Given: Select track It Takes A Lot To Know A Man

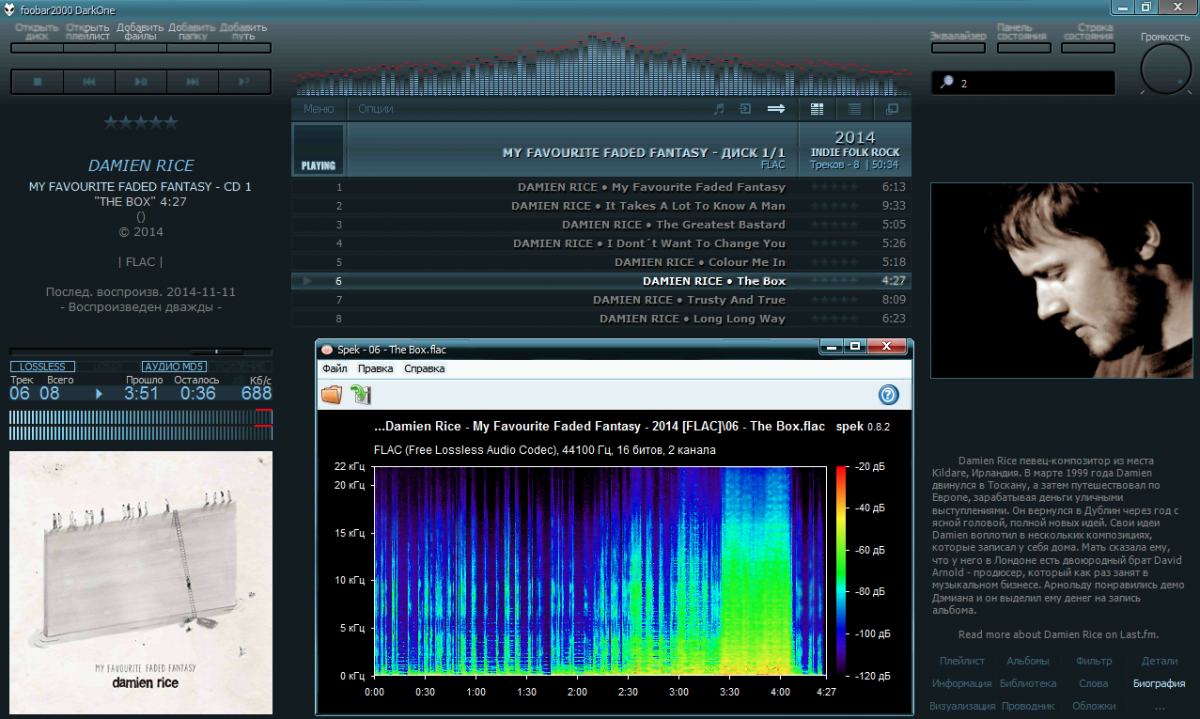Looking at the screenshot, I should pos(601,206).
